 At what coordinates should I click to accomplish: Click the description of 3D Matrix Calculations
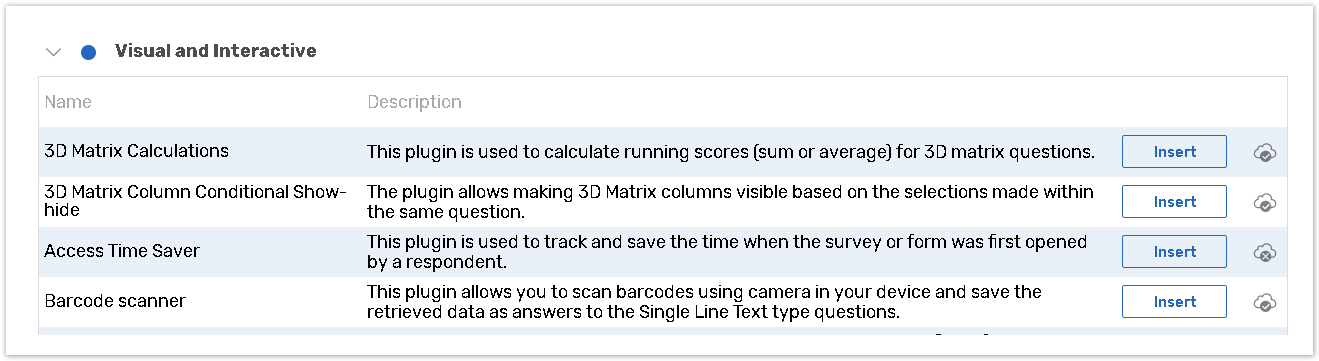[731, 152]
